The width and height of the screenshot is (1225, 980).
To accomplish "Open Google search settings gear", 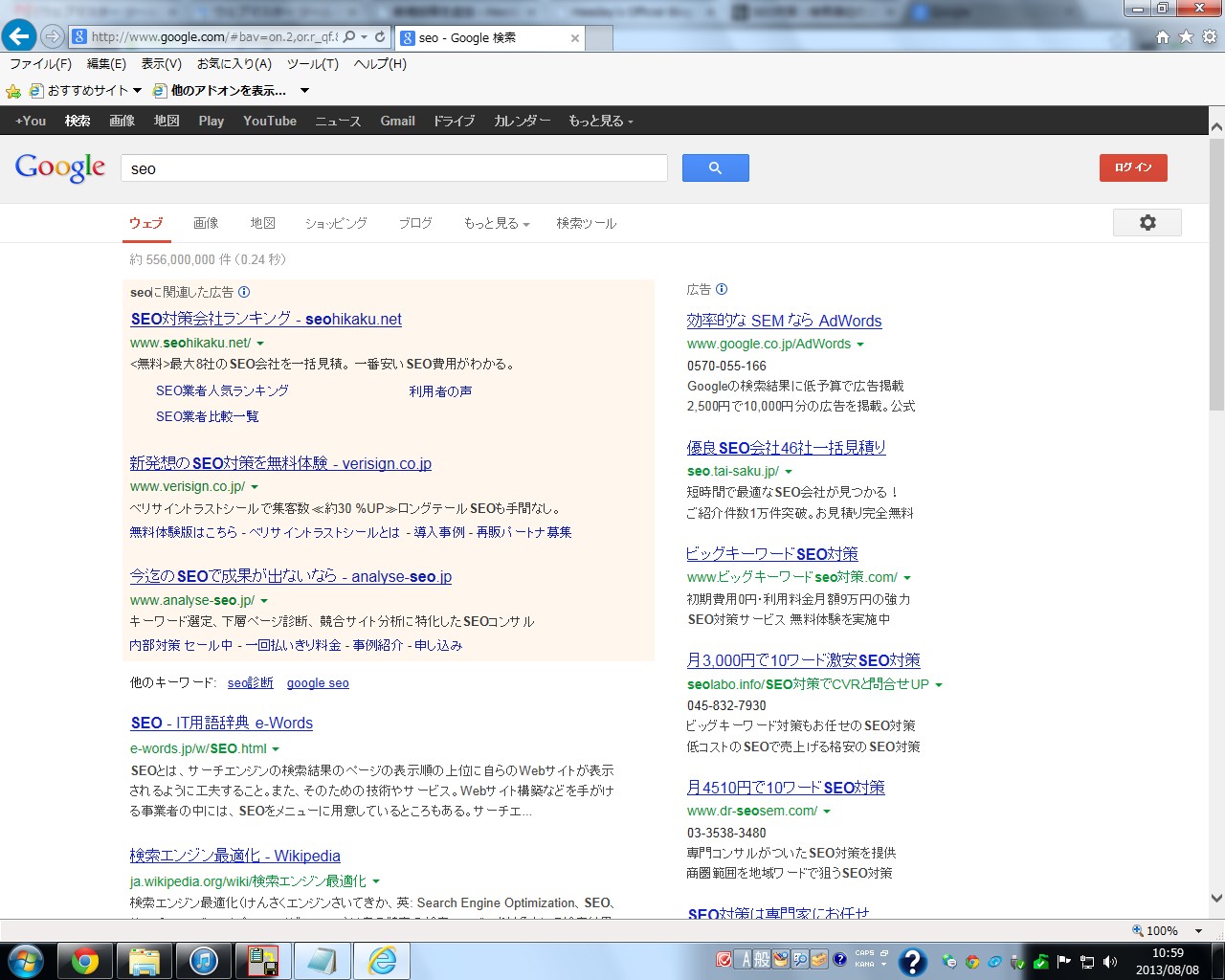I will [x=1147, y=222].
